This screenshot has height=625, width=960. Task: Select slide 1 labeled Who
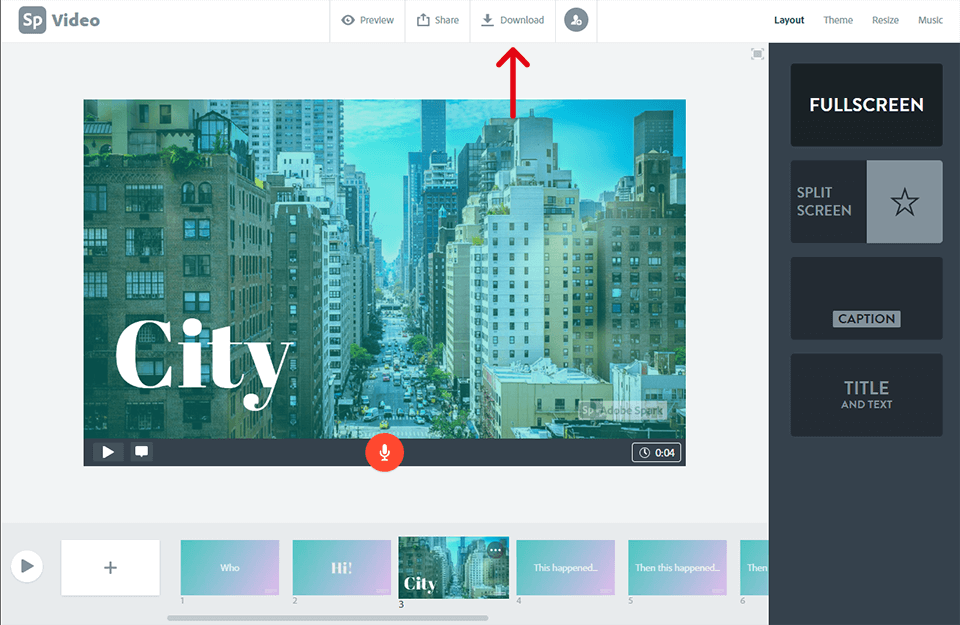(230, 567)
